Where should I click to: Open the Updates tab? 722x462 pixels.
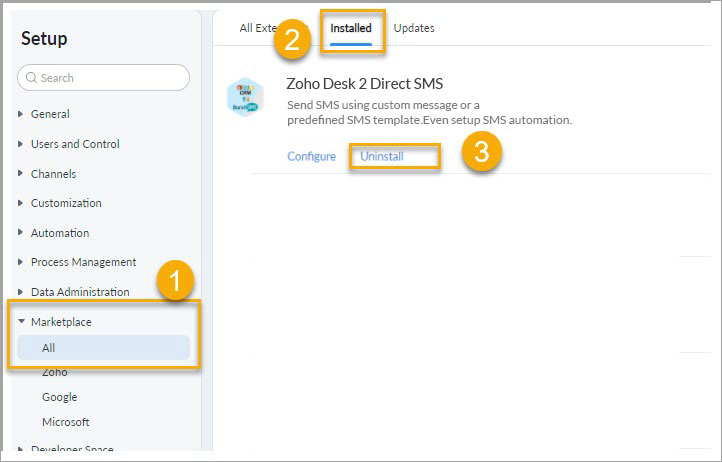tap(414, 28)
